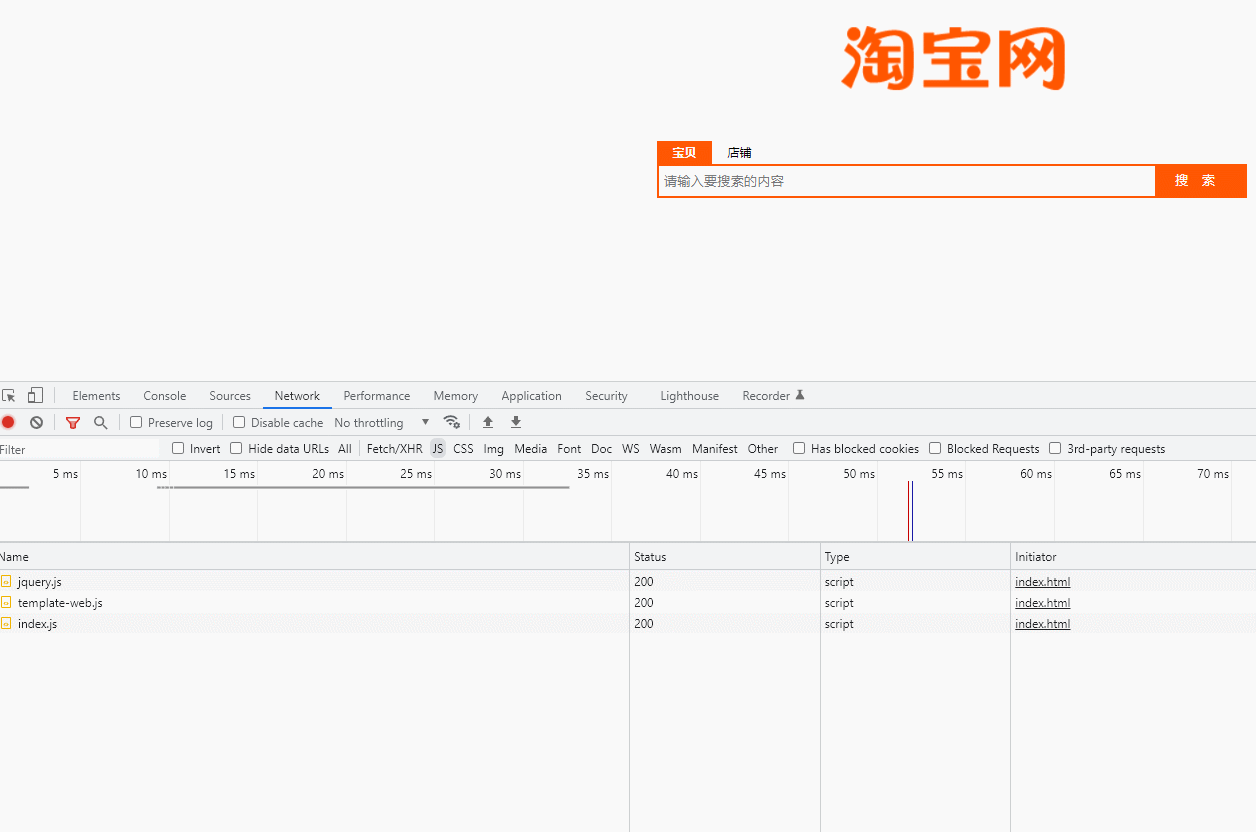Open index.html initiator for template-web.js
The height and width of the screenshot is (832, 1256).
coord(1042,603)
